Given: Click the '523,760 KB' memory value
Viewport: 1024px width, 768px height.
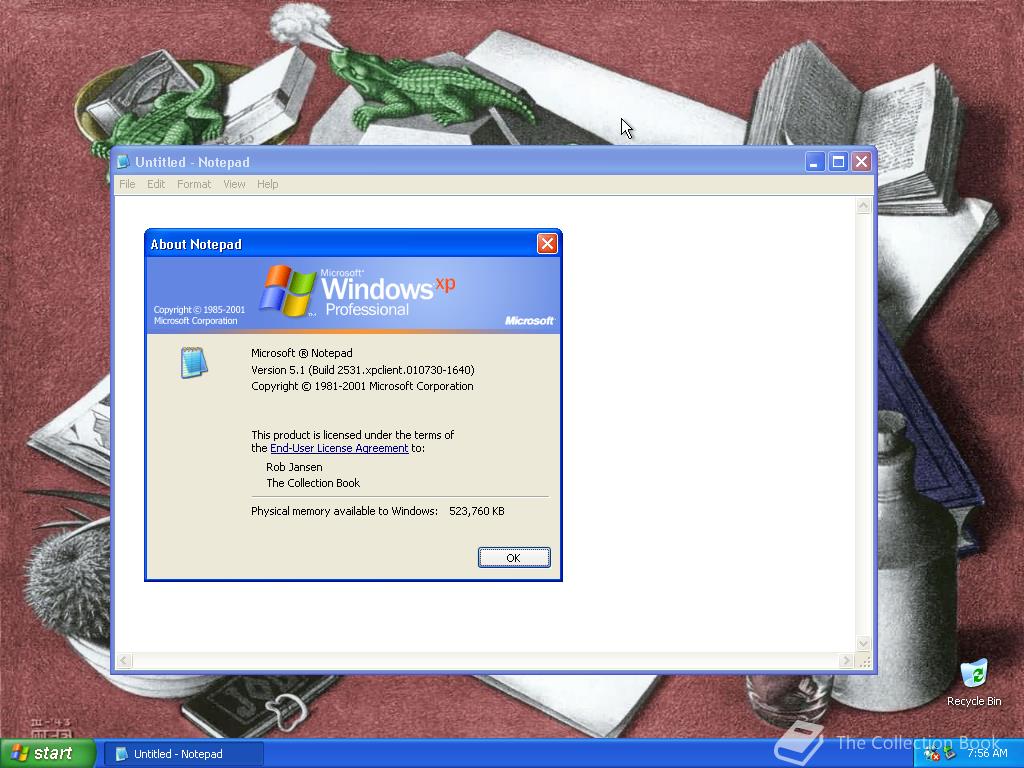Looking at the screenshot, I should pyautogui.click(x=477, y=511).
